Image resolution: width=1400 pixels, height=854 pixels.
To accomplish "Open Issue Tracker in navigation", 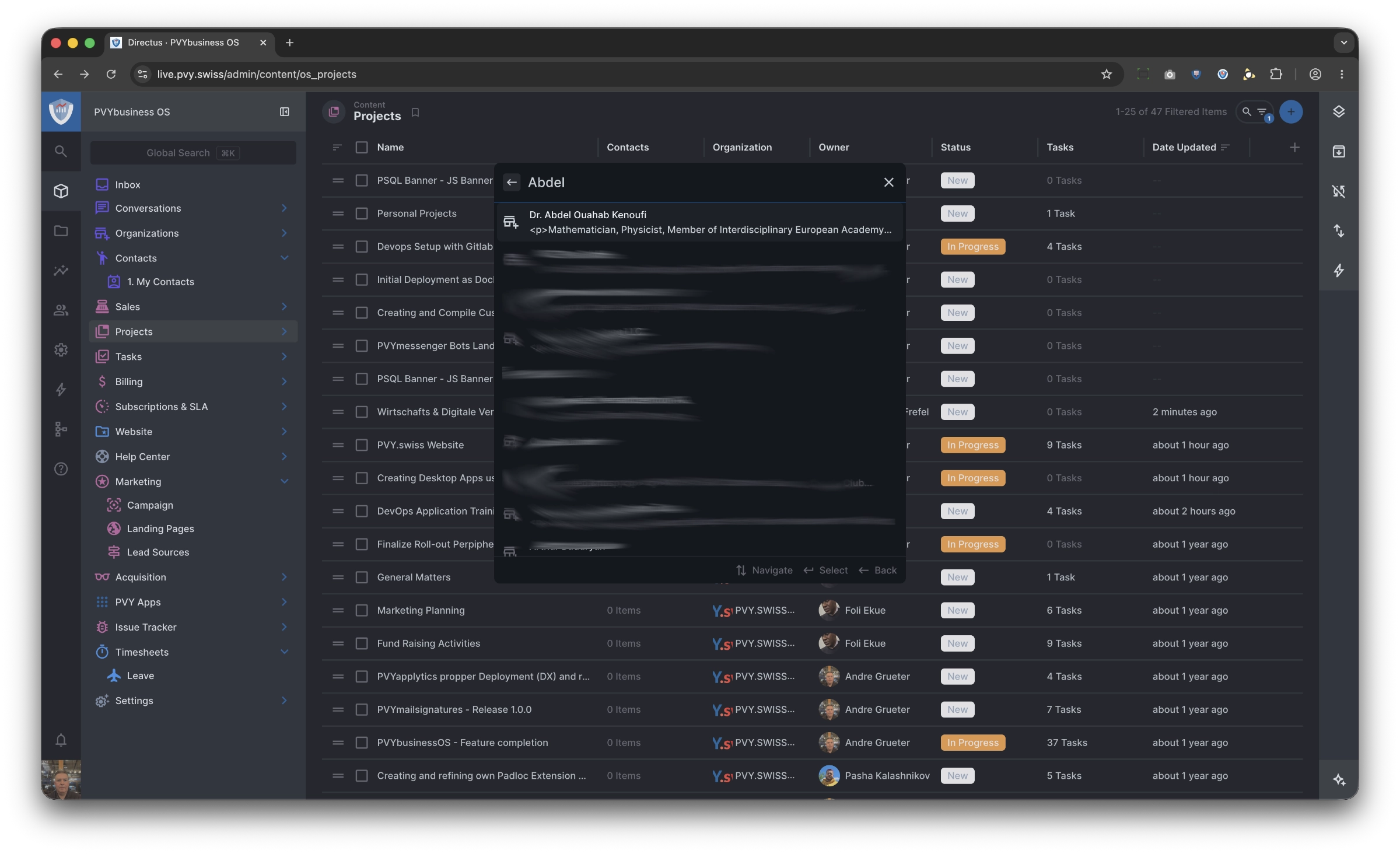I will pos(193,627).
